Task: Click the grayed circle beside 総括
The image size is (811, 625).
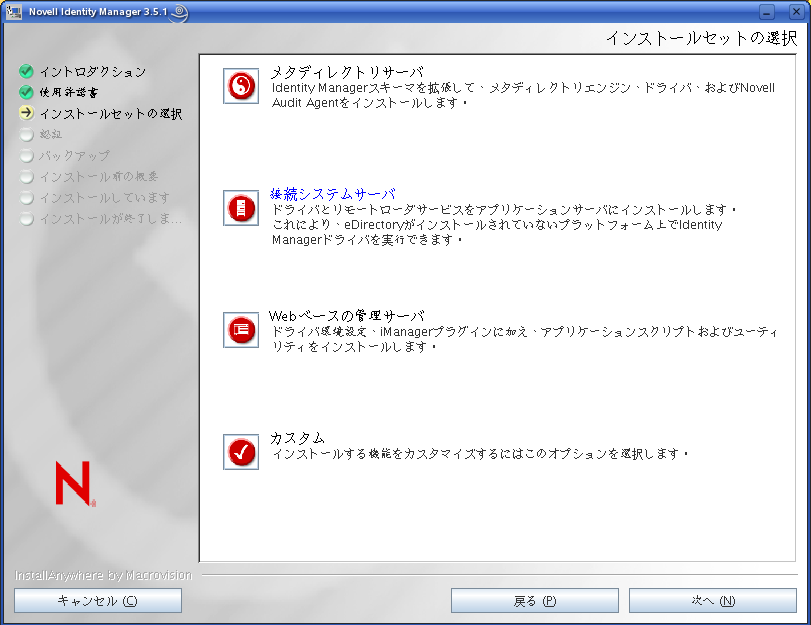Action: click(24, 134)
